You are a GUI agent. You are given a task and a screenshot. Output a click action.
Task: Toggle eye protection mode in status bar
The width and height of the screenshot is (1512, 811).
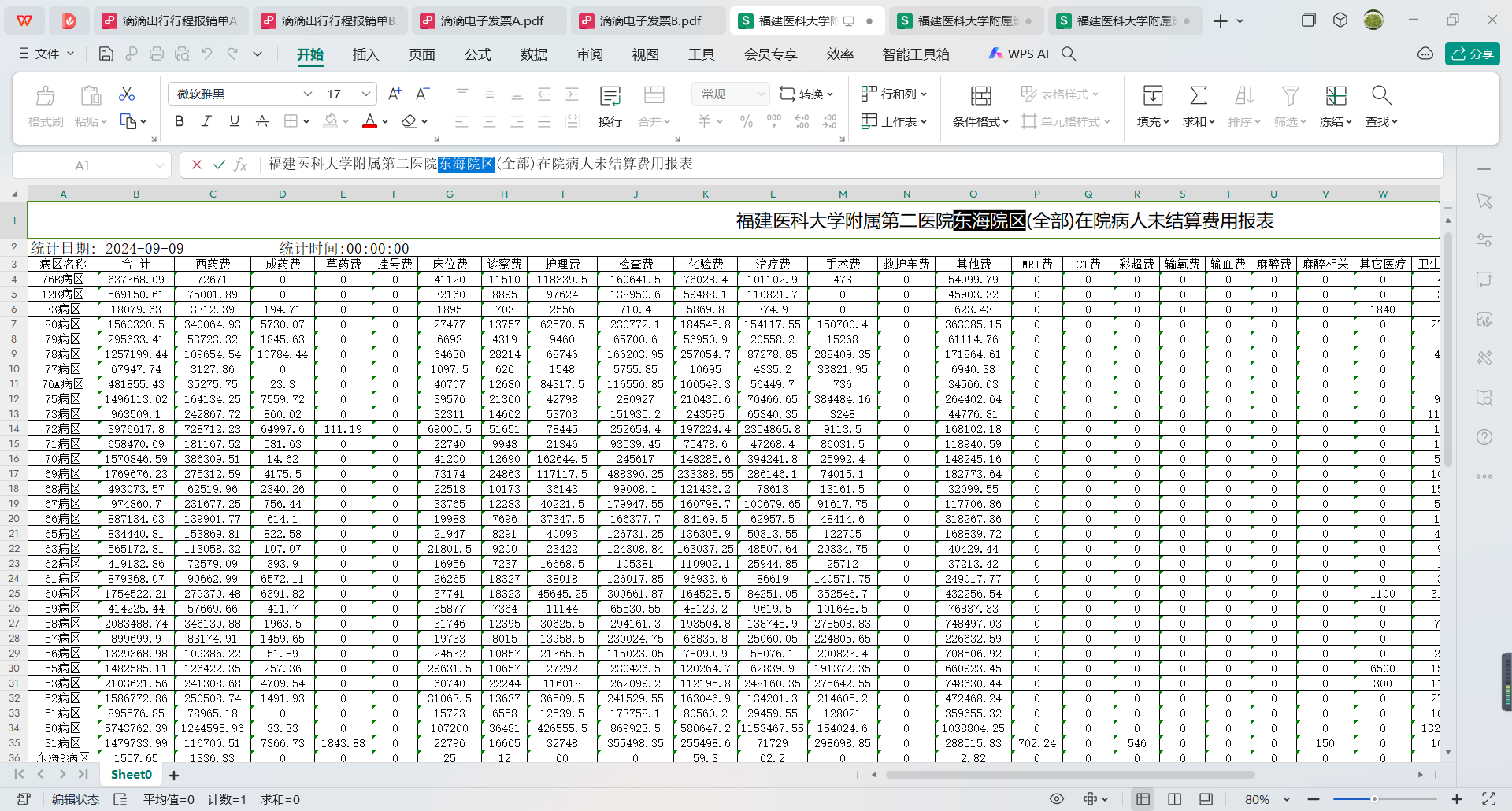click(1057, 799)
